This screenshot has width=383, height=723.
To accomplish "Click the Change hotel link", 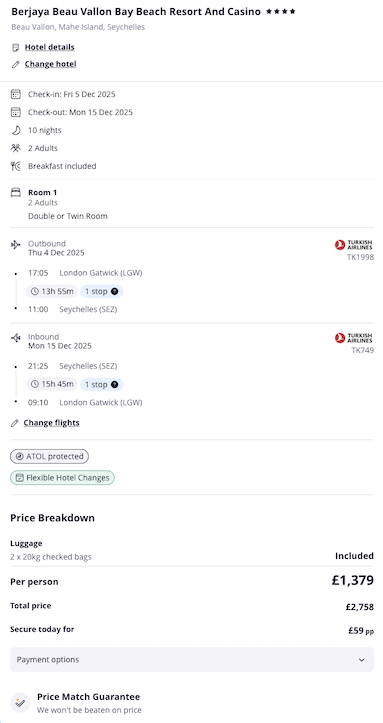I will [50, 64].
